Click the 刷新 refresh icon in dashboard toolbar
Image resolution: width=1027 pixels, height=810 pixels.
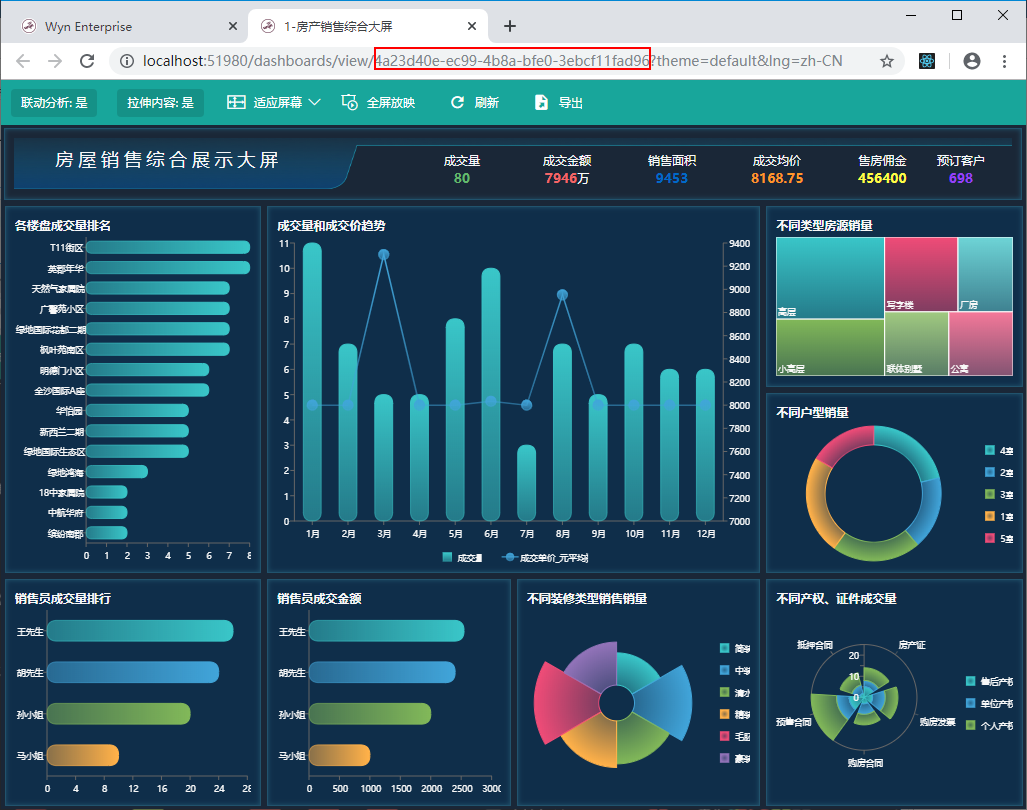click(458, 102)
